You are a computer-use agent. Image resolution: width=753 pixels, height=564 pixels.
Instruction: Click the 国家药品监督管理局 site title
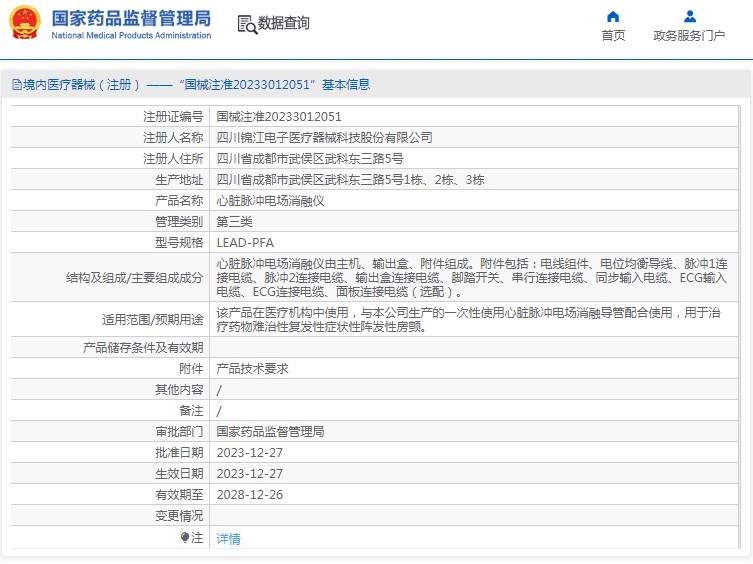click(x=130, y=18)
